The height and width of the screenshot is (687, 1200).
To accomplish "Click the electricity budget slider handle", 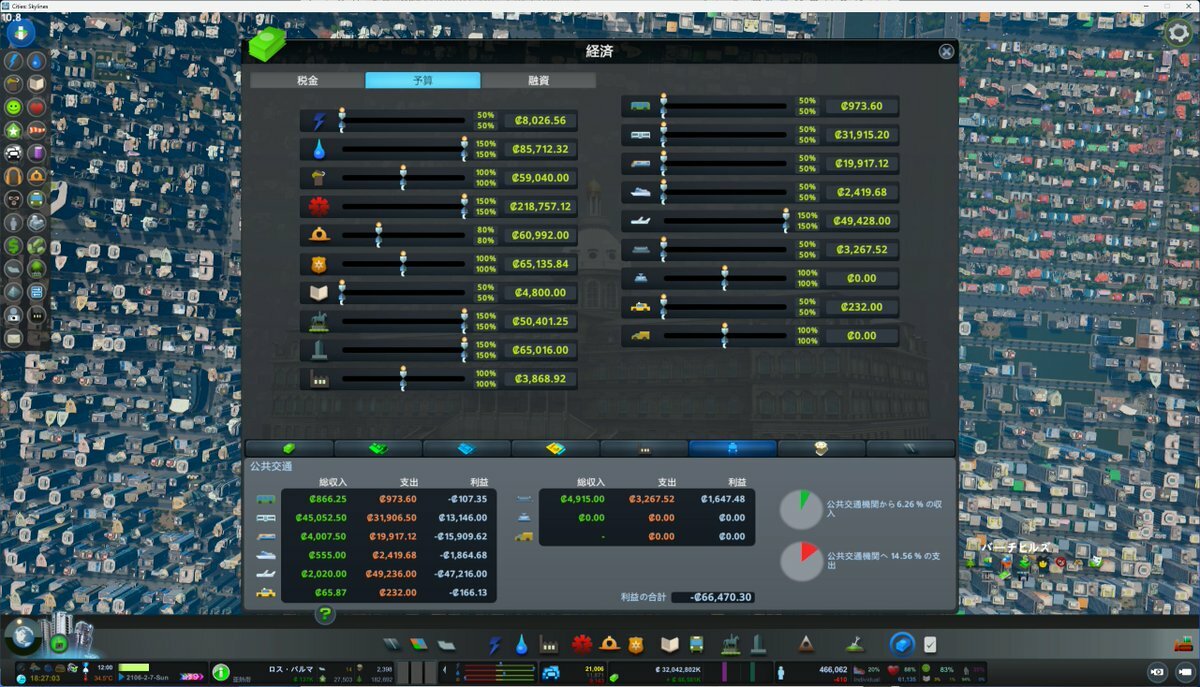I will [341, 120].
